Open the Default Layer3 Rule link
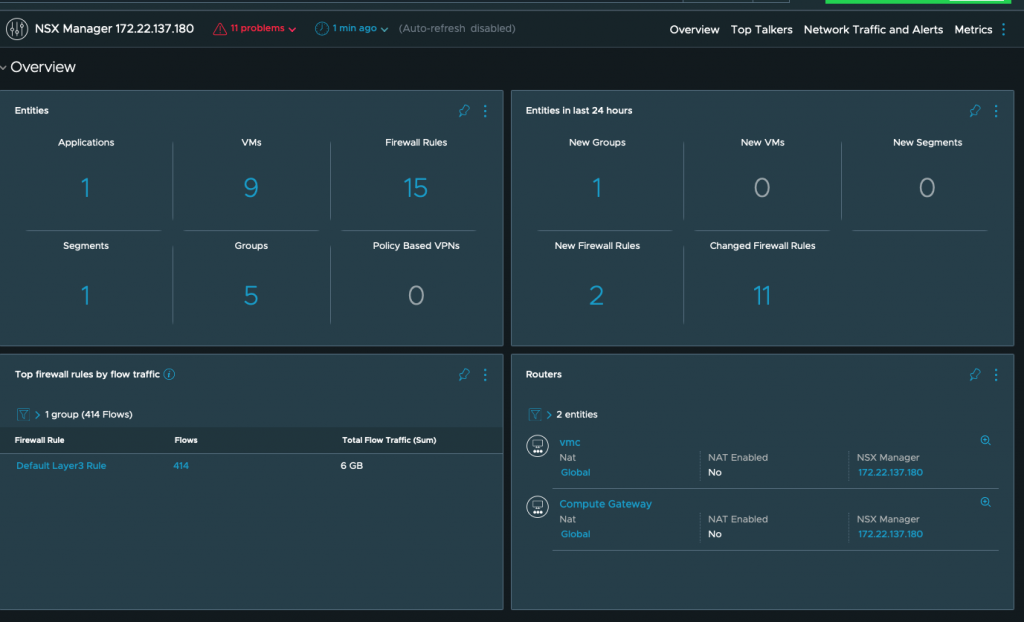The image size is (1024, 622). coord(61,466)
